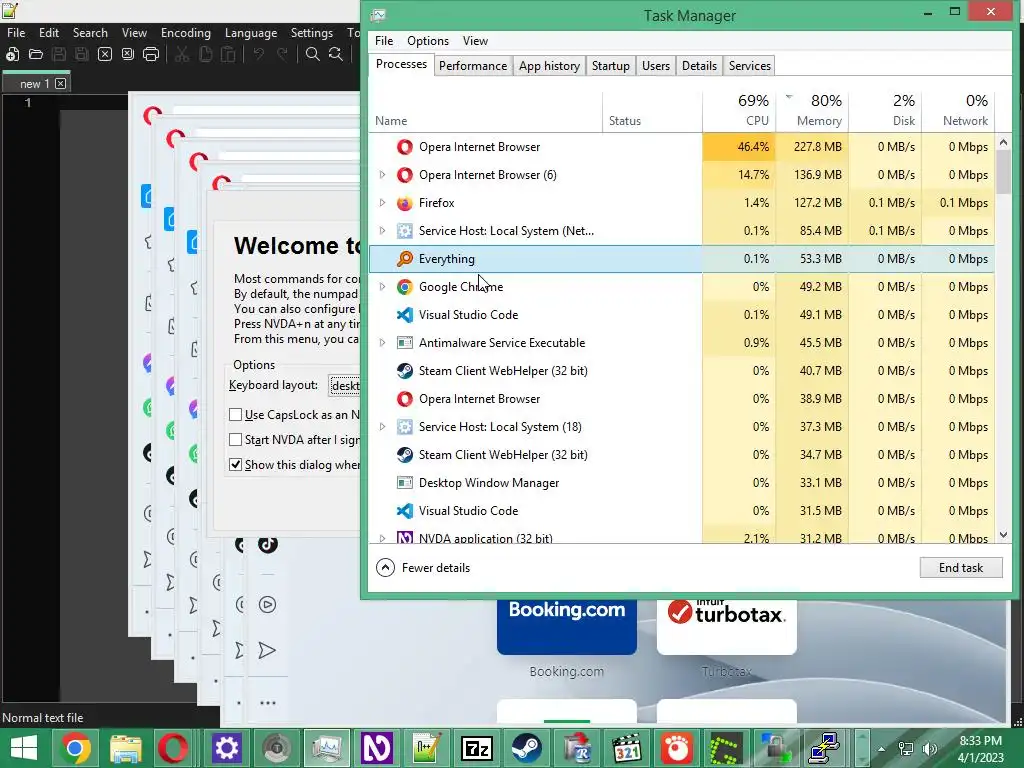Click the Find magnifier icon in Notepad++

313,54
